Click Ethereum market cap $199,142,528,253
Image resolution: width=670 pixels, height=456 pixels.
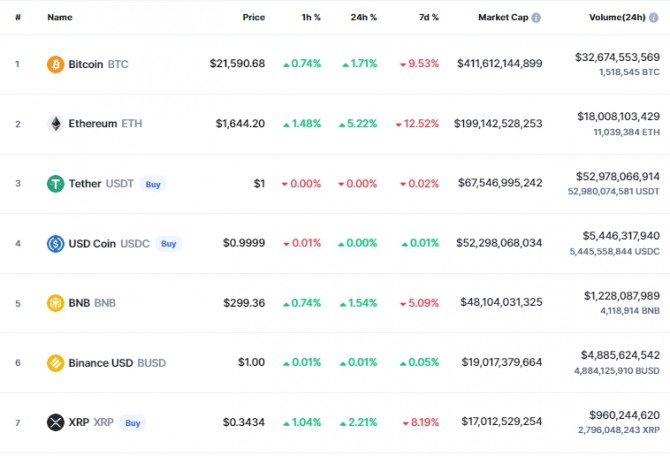pyautogui.click(x=498, y=124)
